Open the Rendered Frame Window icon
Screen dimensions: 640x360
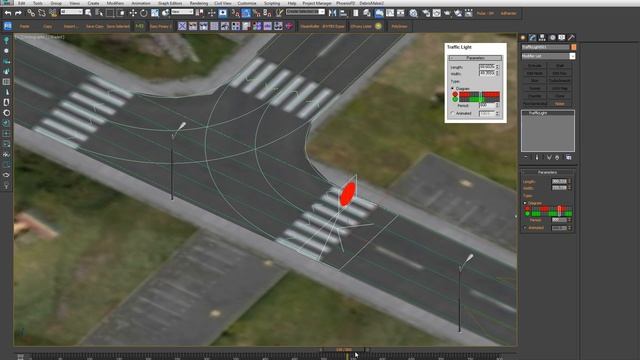pyautogui.click(x=436, y=13)
